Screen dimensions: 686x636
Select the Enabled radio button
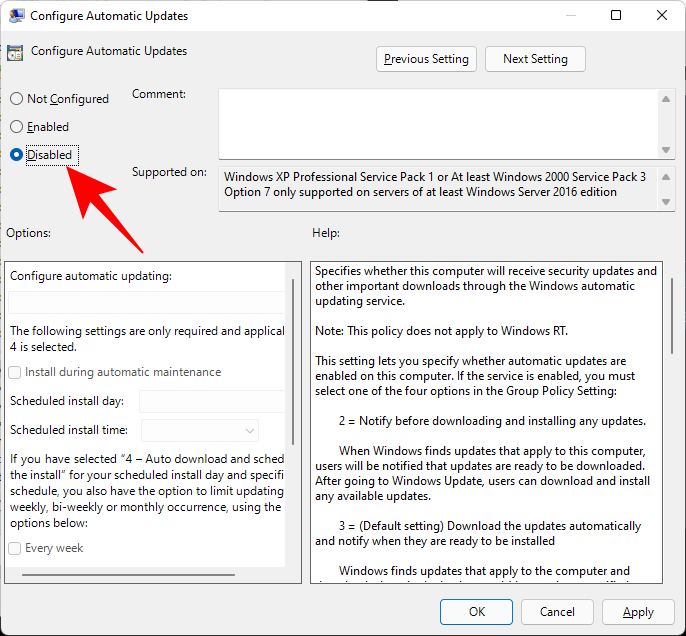click(16, 127)
